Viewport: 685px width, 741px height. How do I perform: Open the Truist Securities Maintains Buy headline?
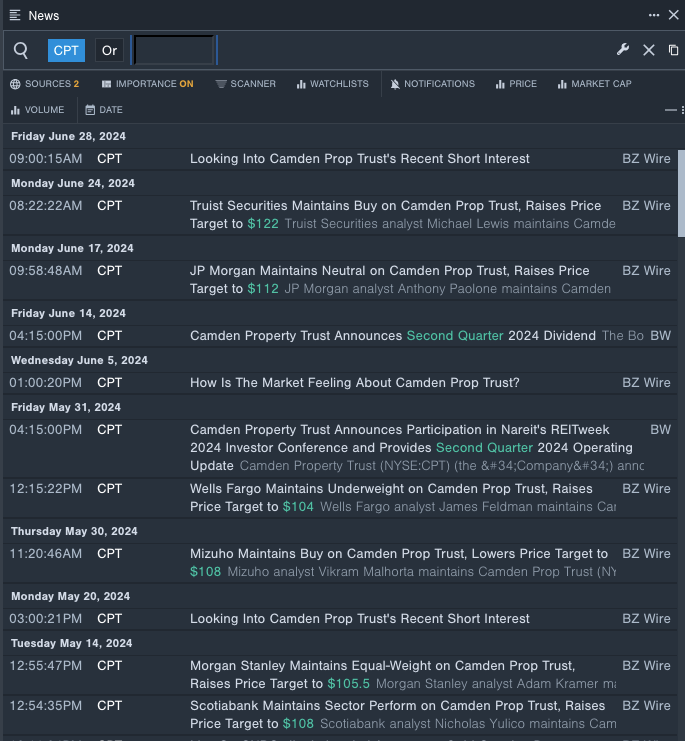coord(395,206)
